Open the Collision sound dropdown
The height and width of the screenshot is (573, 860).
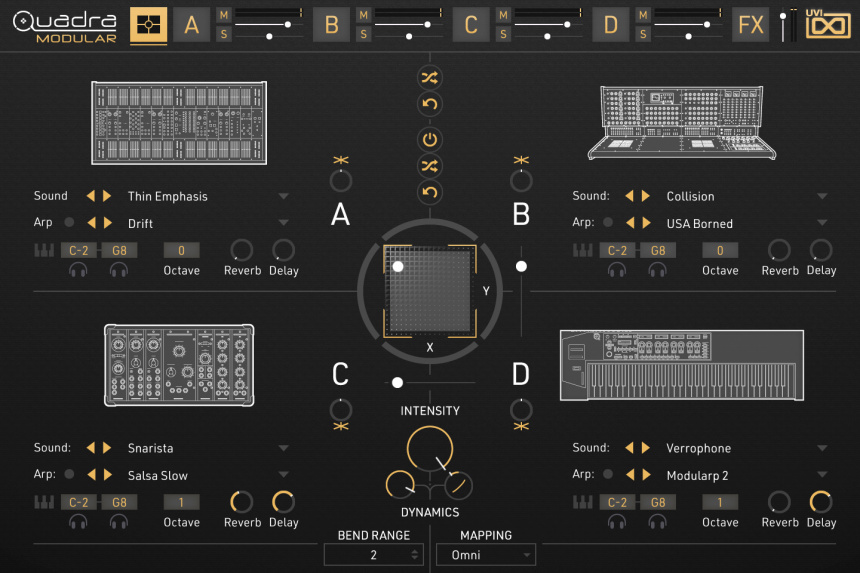click(x=822, y=196)
